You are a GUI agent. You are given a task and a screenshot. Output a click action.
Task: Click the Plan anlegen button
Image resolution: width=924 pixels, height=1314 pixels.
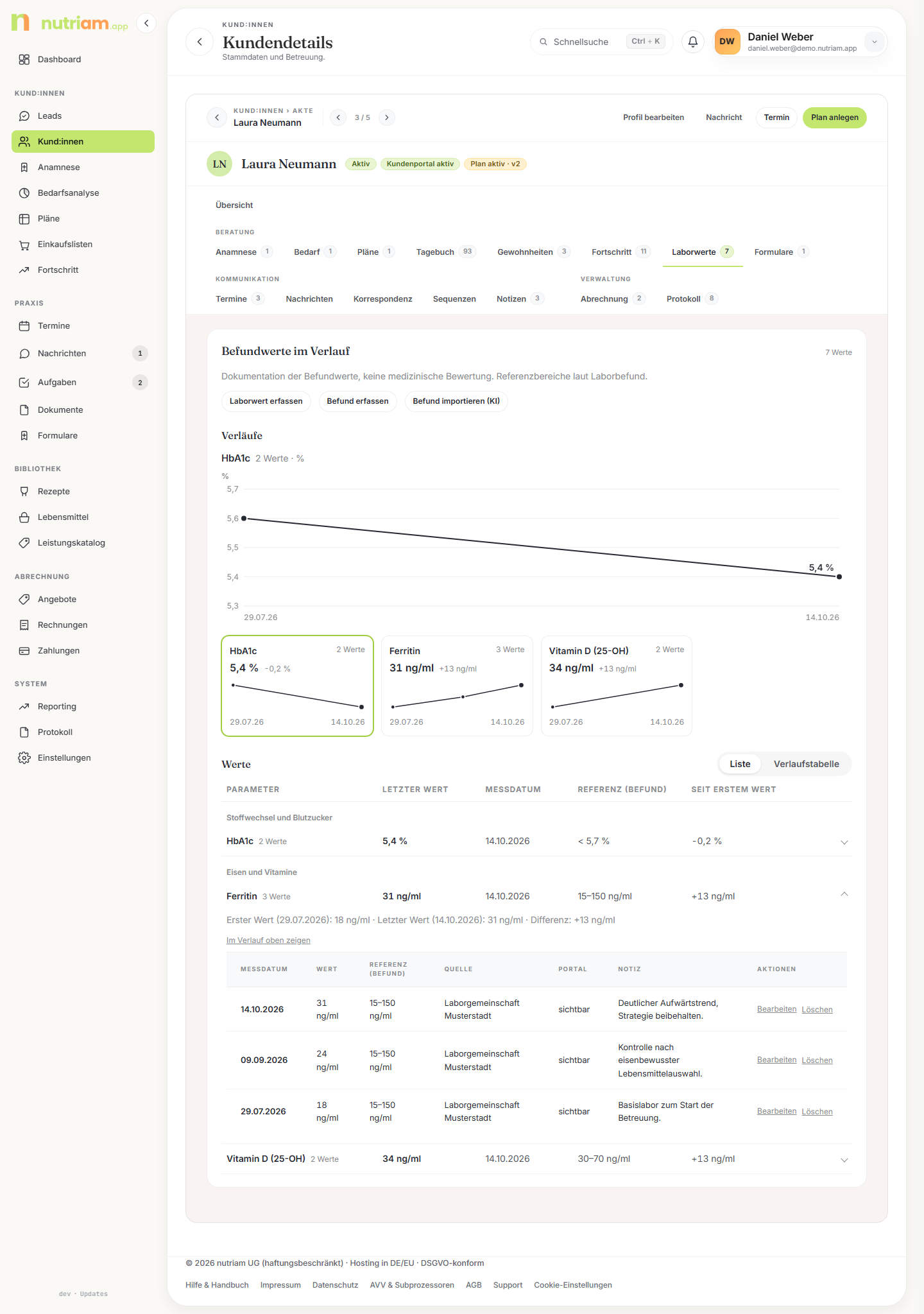pyautogui.click(x=835, y=117)
